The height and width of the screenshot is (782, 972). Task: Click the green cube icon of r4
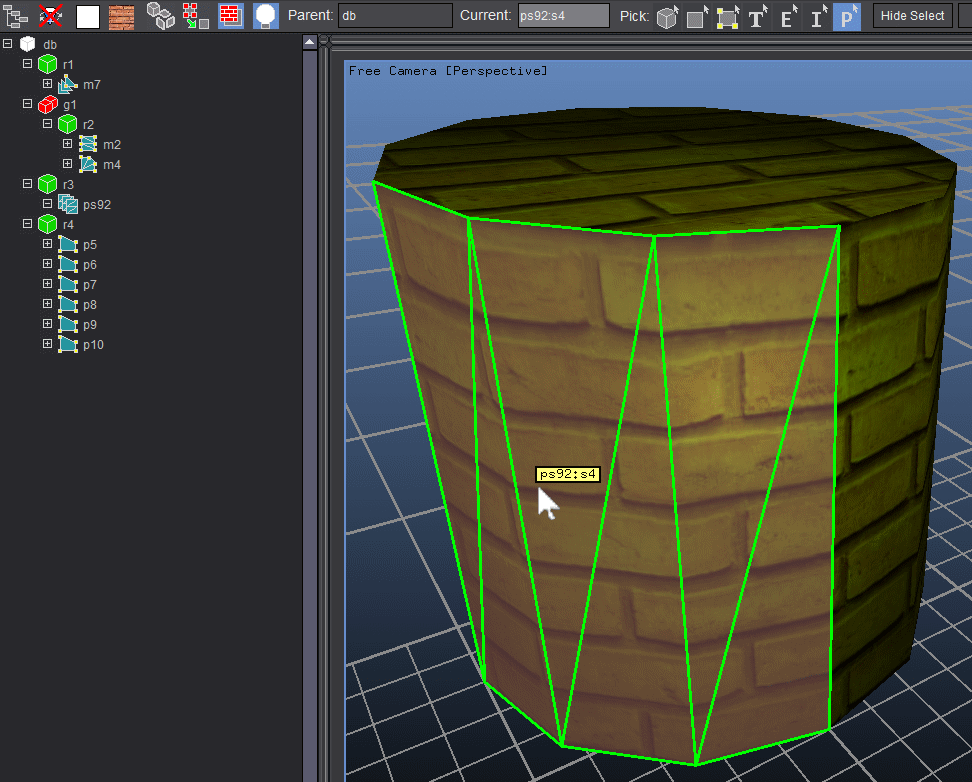coord(48,224)
